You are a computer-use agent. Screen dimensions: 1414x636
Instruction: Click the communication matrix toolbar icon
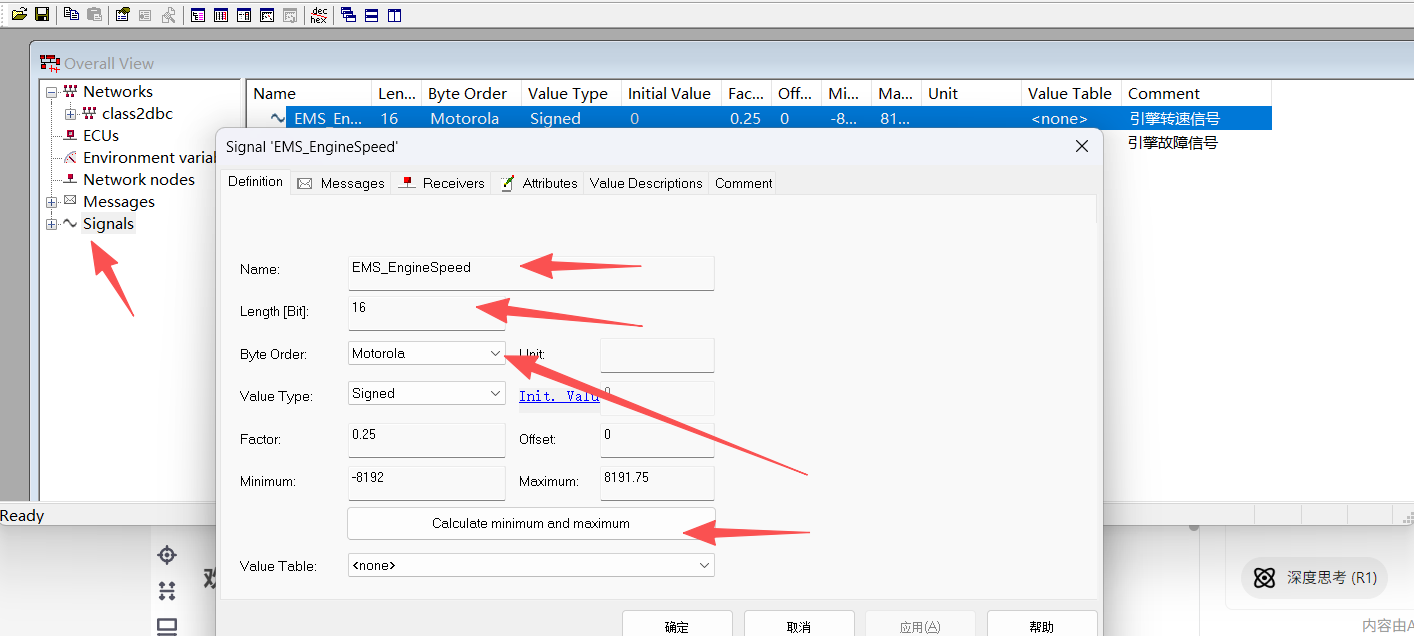coord(243,15)
